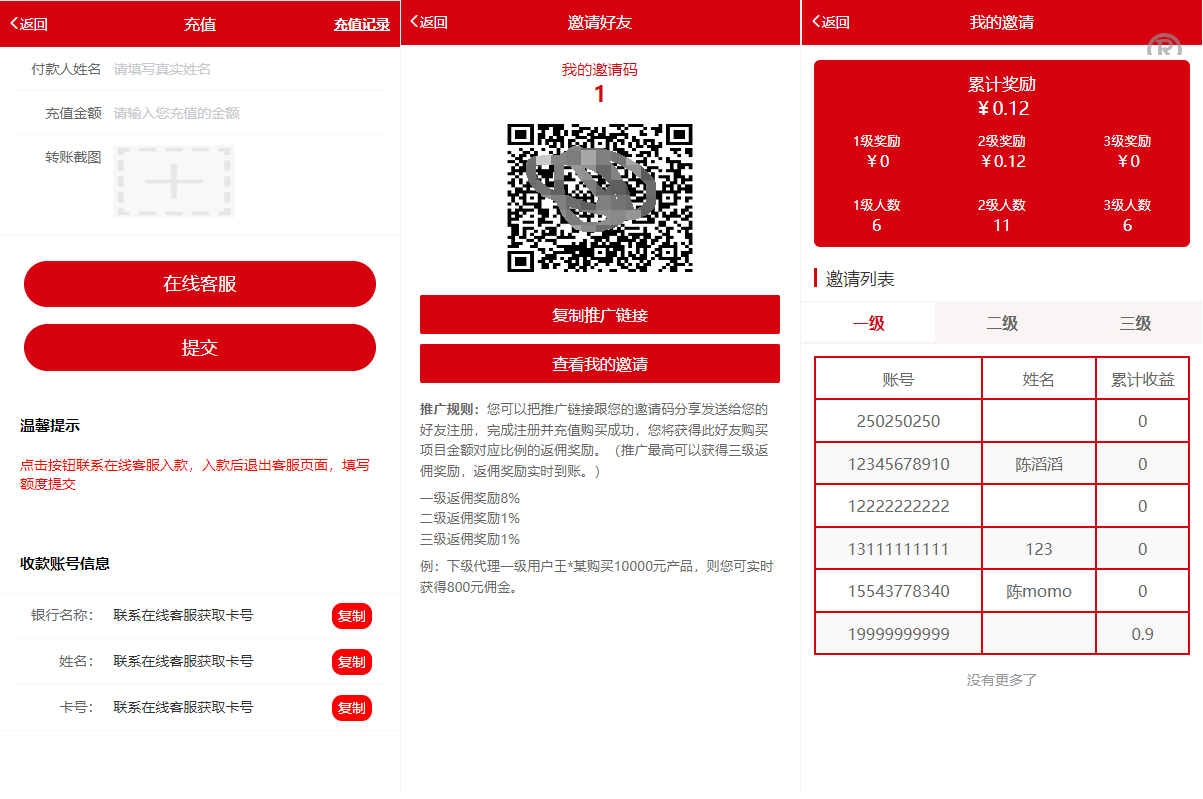Open 查看我的邀请 to view invitations

pyautogui.click(x=599, y=364)
